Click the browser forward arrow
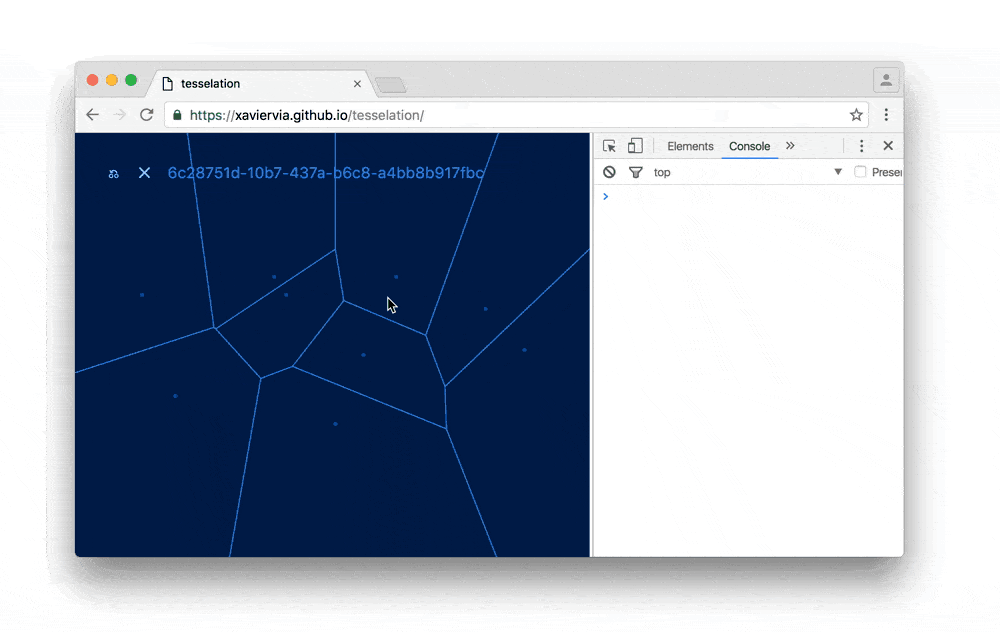The height and width of the screenshot is (632, 1000). [119, 115]
